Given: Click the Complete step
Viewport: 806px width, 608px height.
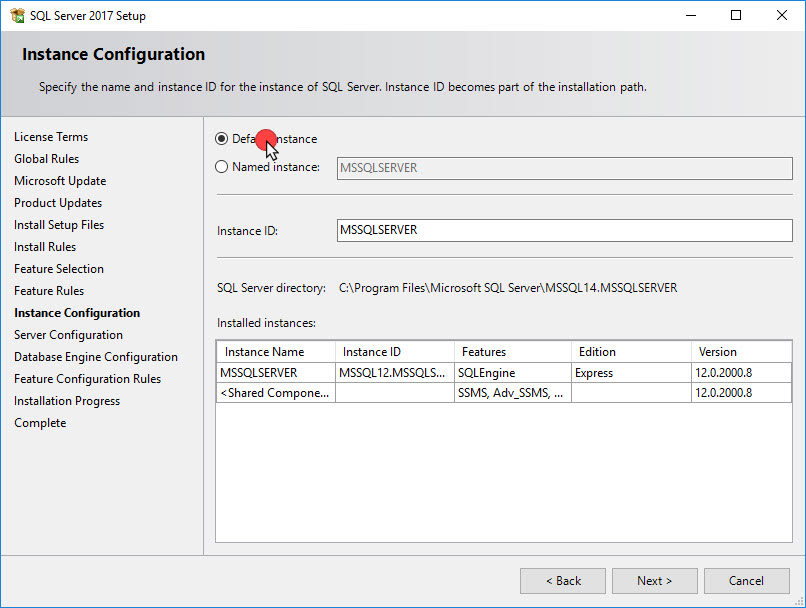Looking at the screenshot, I should point(40,423).
